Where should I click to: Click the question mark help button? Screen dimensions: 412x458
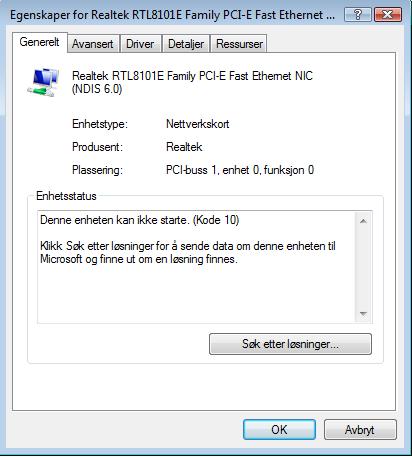[357, 15]
